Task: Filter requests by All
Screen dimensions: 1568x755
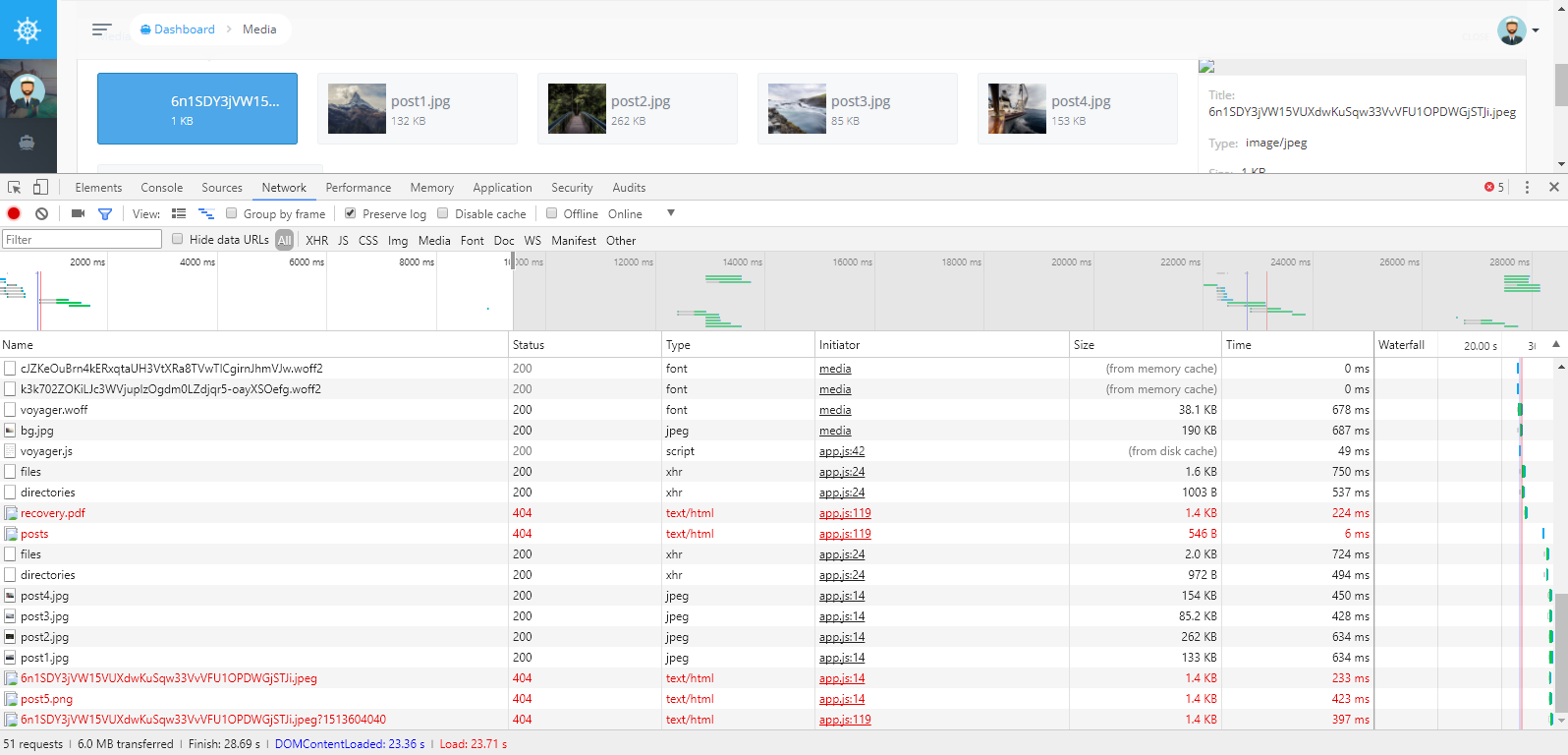Action: 285,240
